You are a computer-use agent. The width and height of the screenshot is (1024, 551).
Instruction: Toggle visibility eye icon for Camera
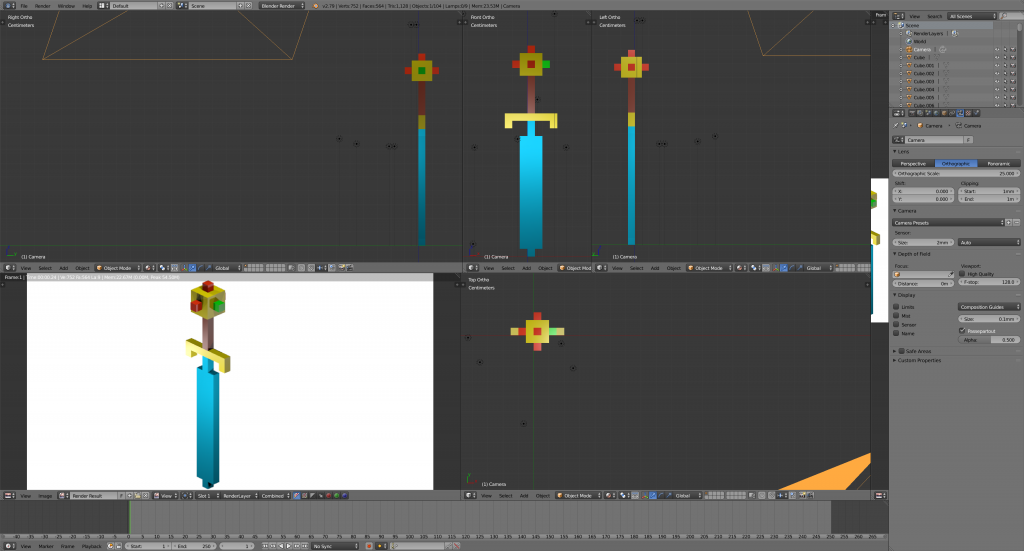tap(997, 49)
